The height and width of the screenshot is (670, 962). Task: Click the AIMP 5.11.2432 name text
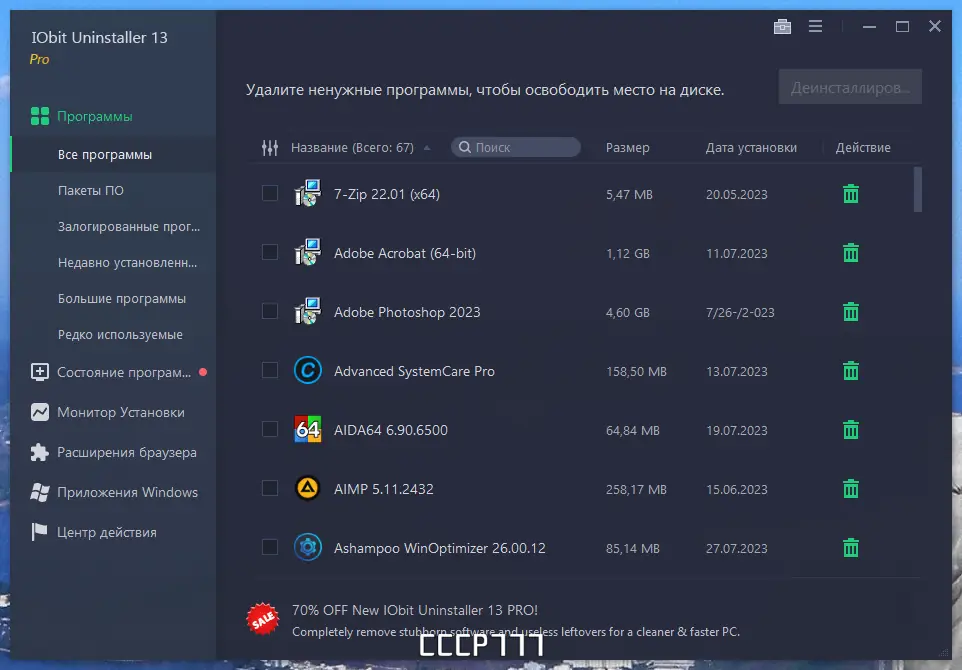383,489
